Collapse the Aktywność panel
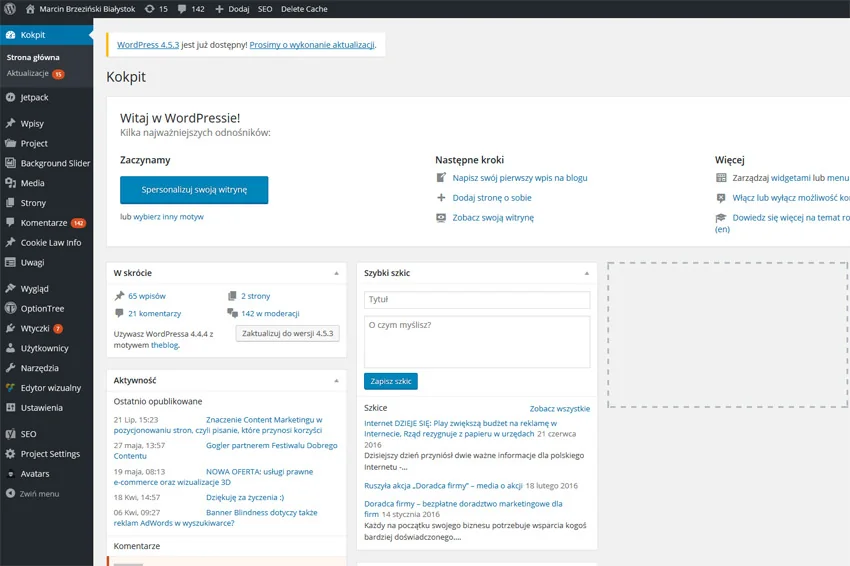Image resolution: width=850 pixels, height=566 pixels. 336,381
